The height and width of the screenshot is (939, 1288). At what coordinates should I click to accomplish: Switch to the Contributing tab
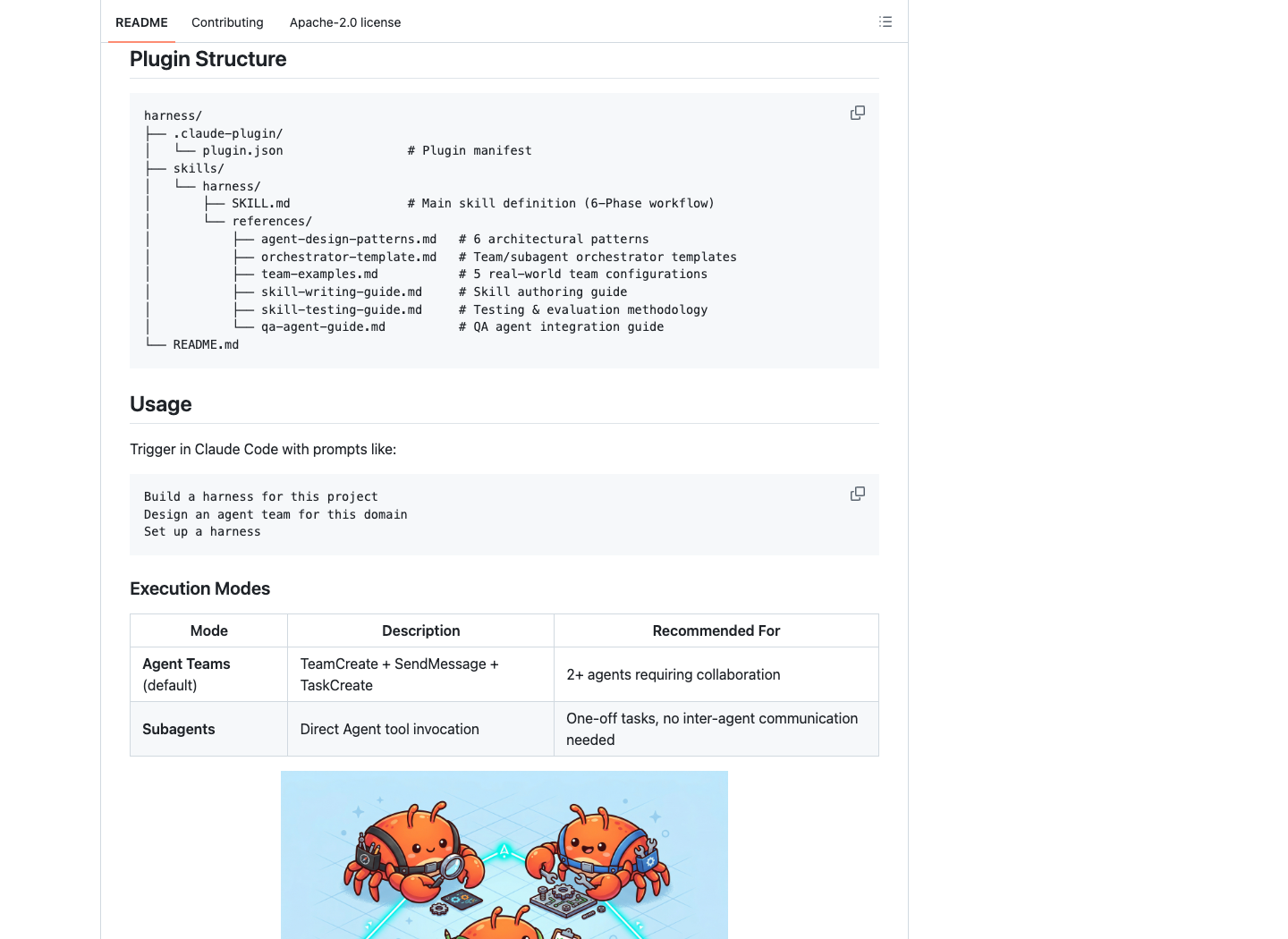click(227, 22)
